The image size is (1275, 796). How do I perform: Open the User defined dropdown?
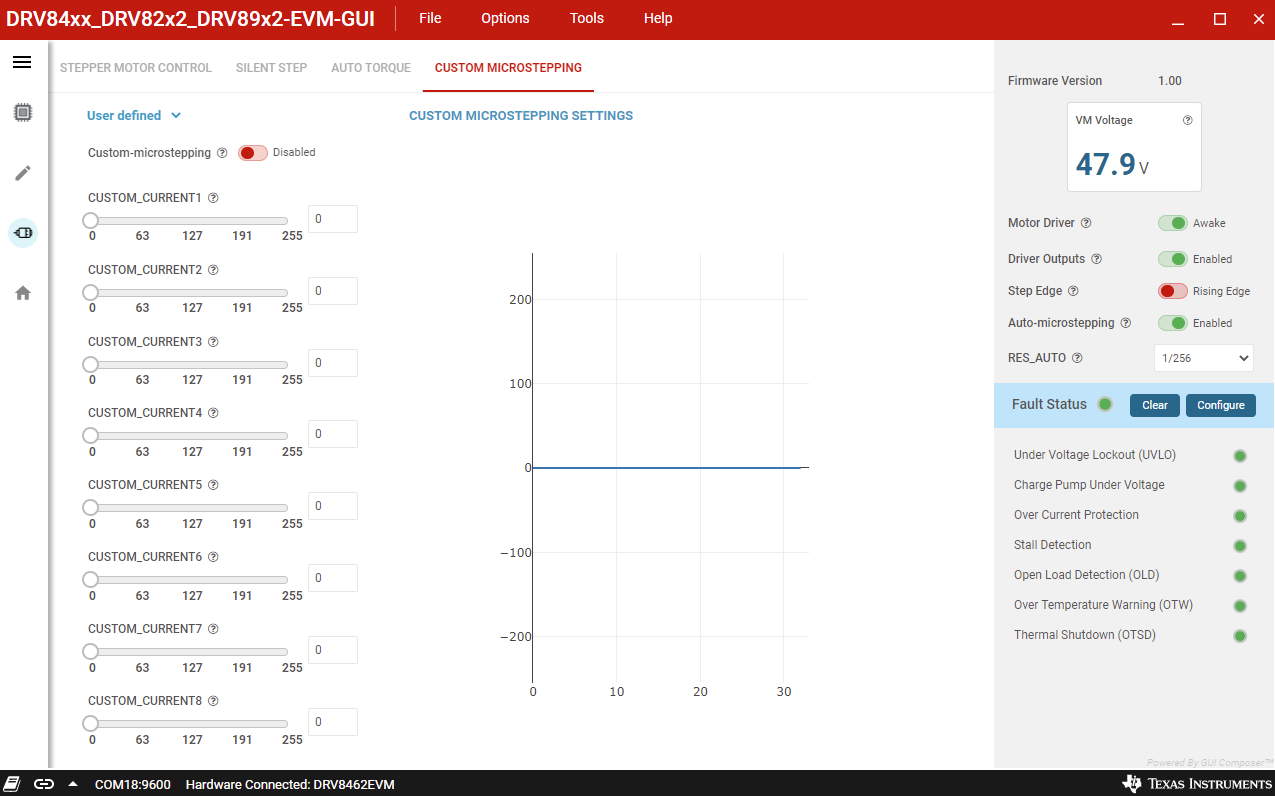coord(134,115)
